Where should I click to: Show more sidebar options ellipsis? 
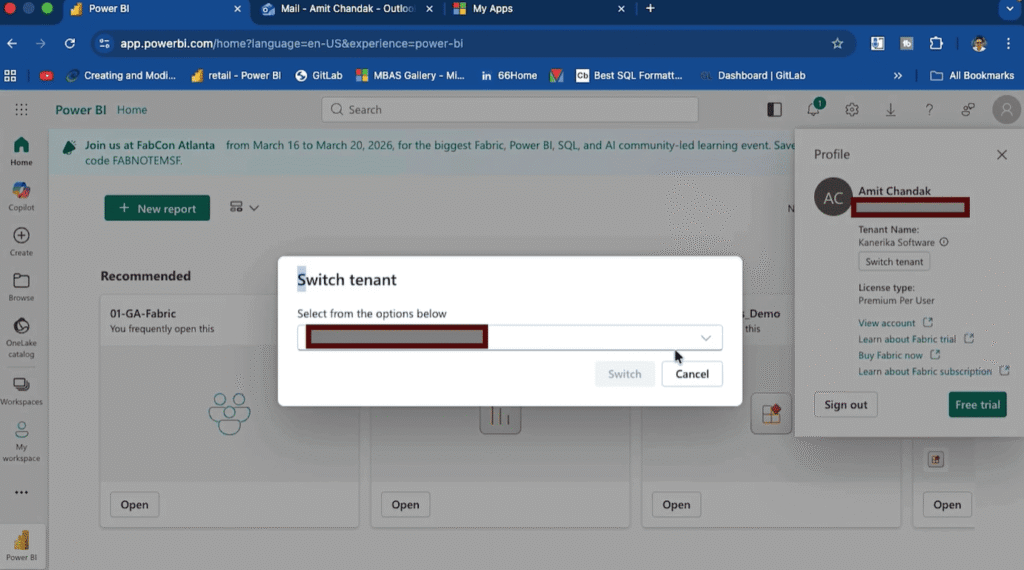[x=21, y=492]
